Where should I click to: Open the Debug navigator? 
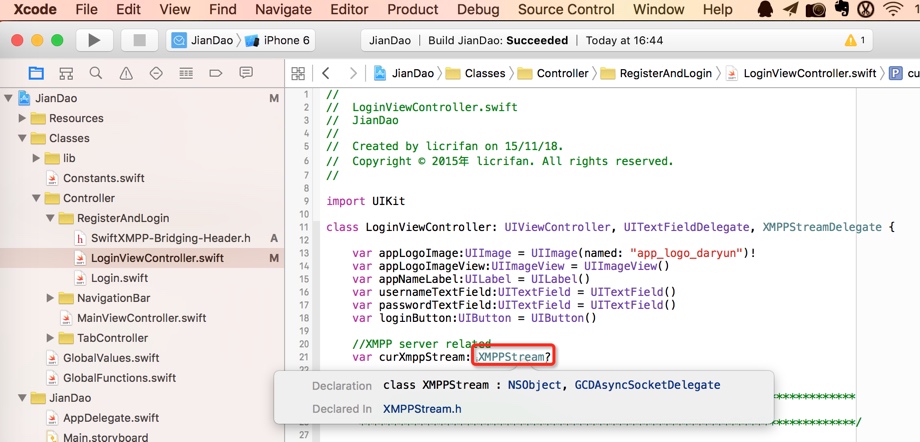[186, 73]
